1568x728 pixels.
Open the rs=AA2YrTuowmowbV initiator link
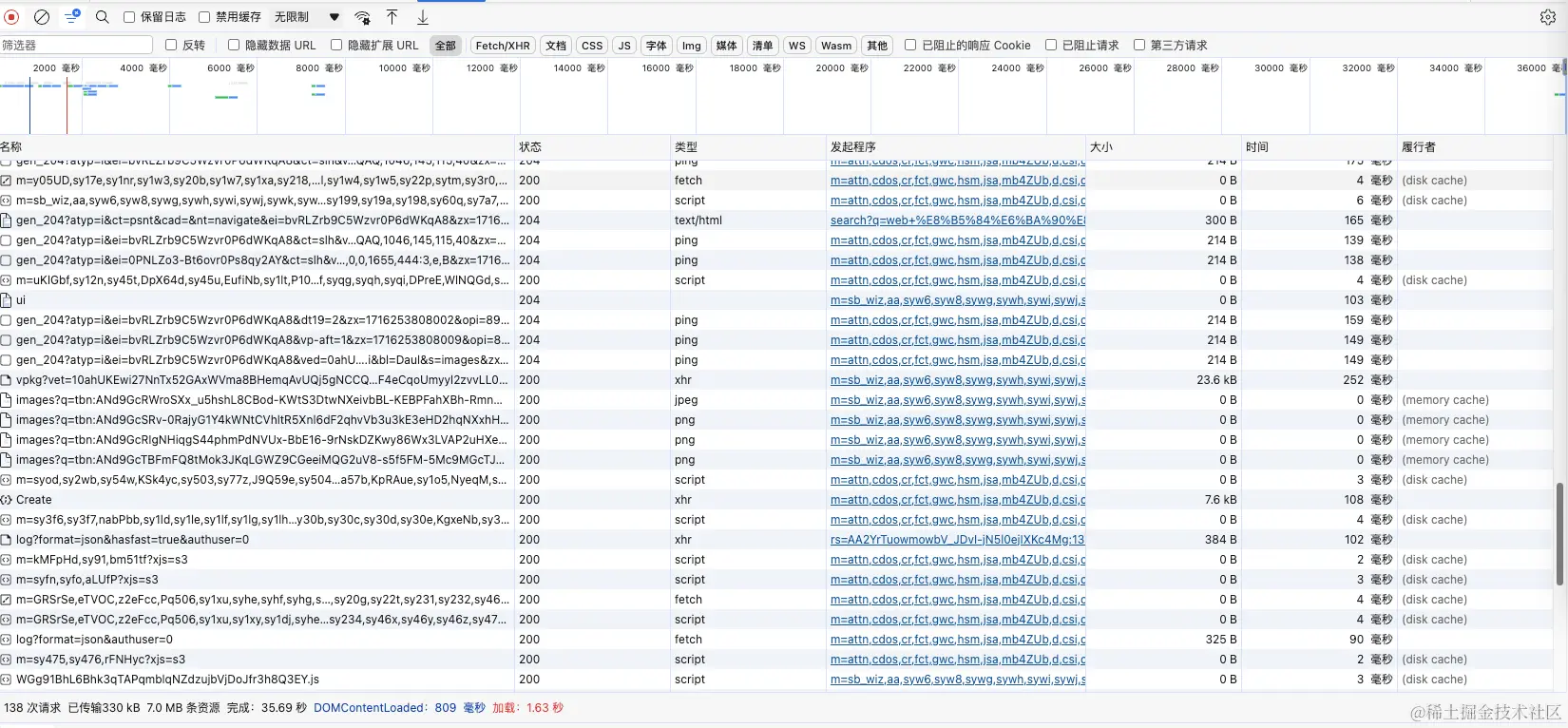957,540
